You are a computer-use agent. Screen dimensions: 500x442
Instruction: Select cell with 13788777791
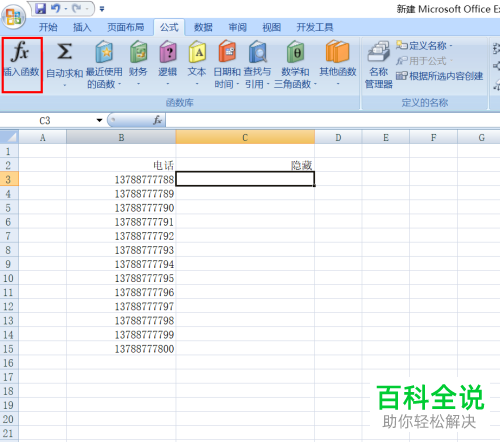point(121,222)
